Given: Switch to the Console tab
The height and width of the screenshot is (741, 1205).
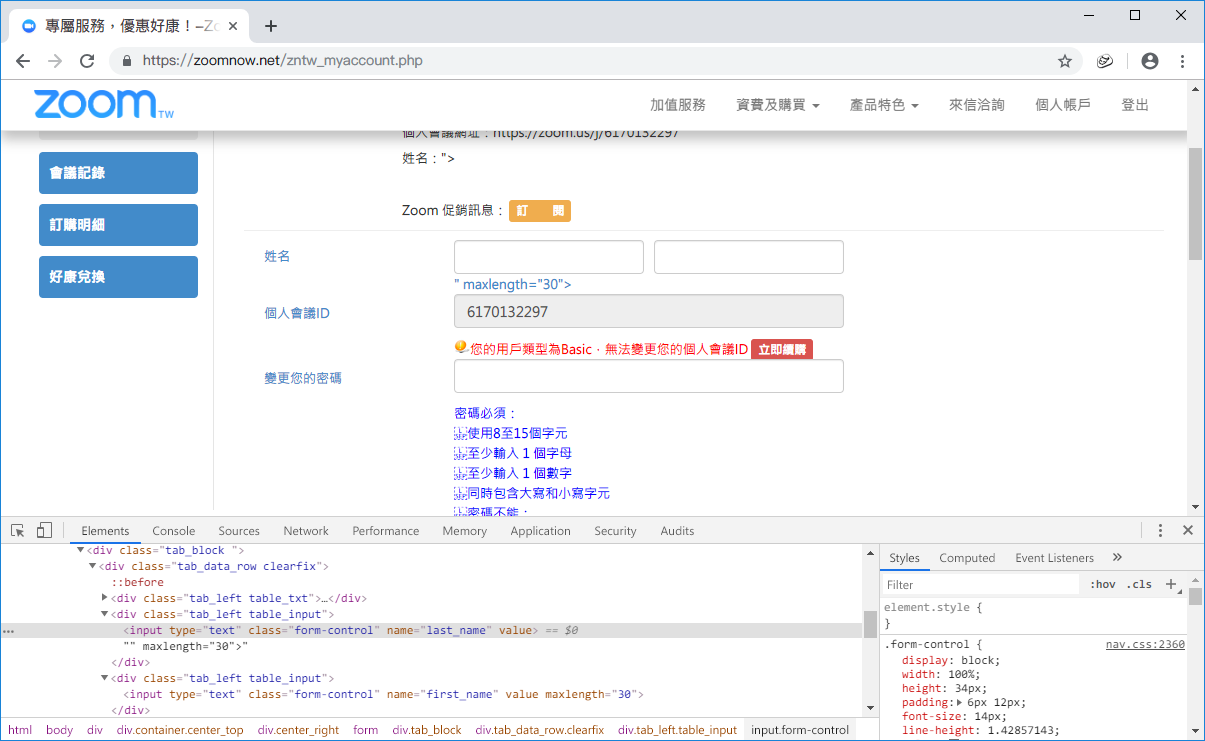Looking at the screenshot, I should coord(174,531).
